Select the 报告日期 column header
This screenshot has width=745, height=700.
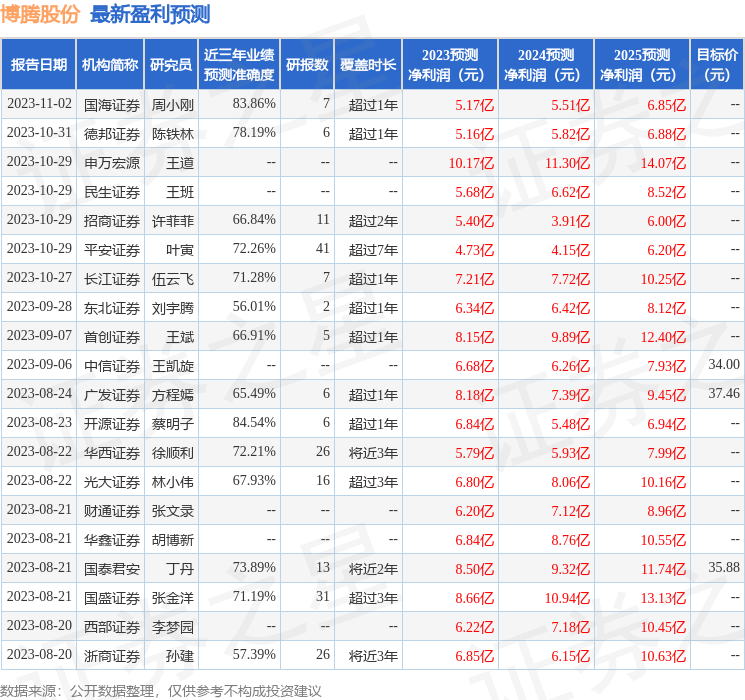38,65
